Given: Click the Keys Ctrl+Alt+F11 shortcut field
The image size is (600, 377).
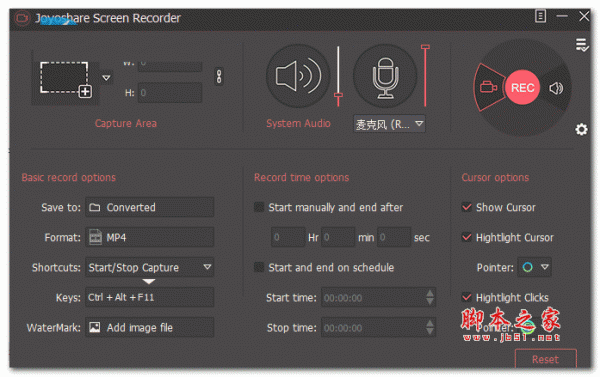Looking at the screenshot, I should tap(149, 297).
